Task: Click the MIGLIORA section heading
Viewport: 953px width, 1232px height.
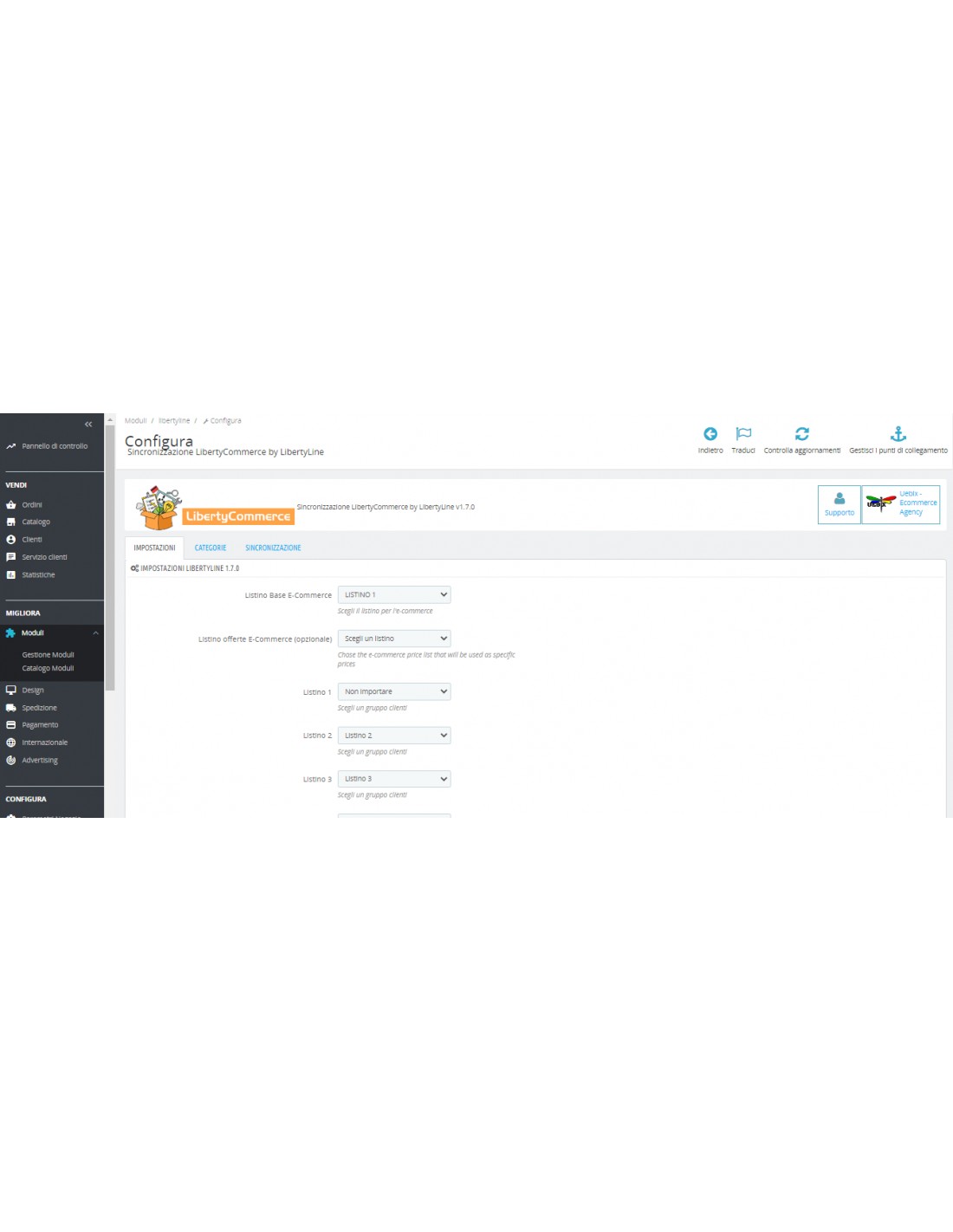Action: click(x=23, y=613)
